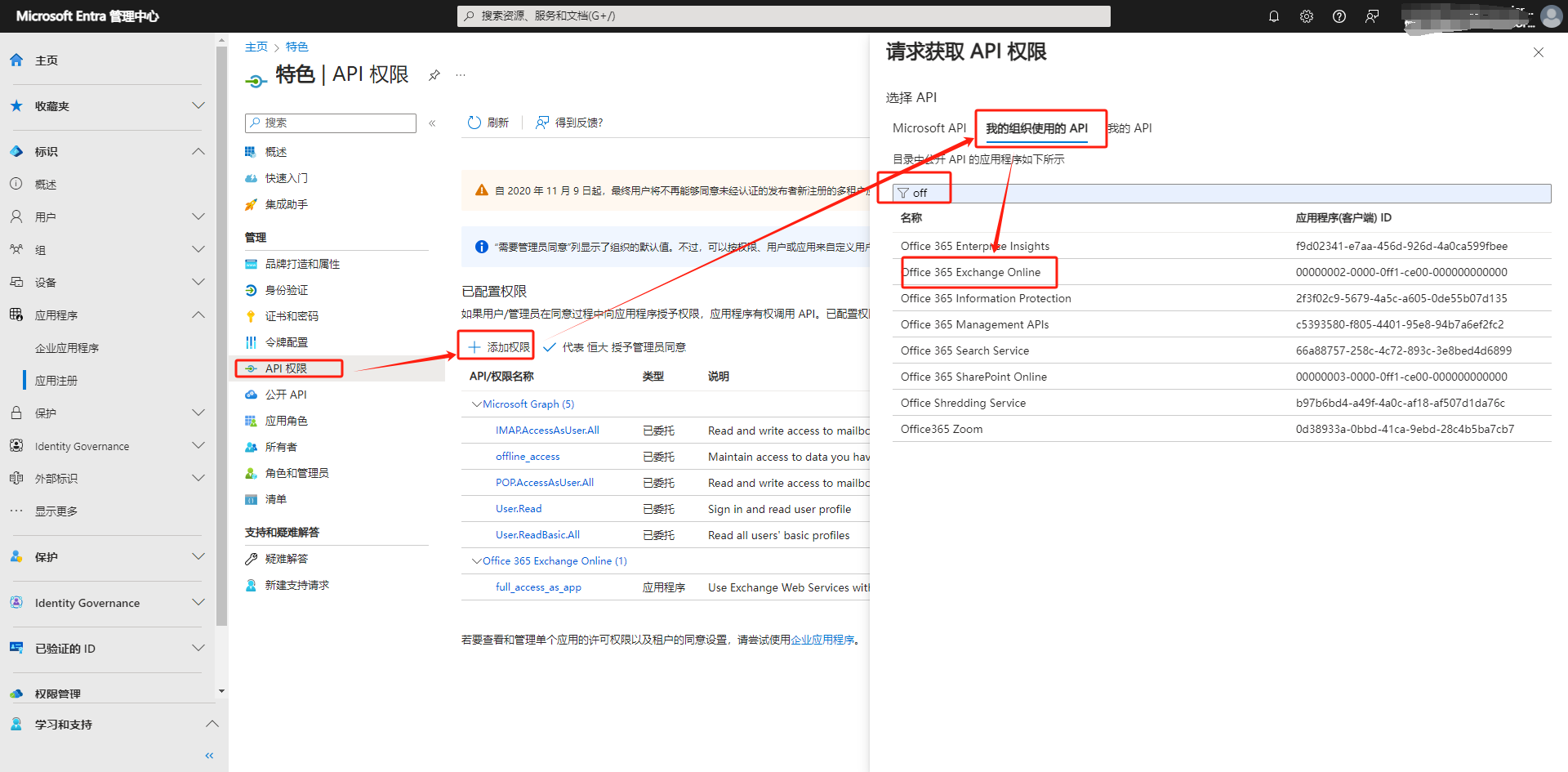Collapse the Office 365 Exchange Online (1) group

pos(475,560)
